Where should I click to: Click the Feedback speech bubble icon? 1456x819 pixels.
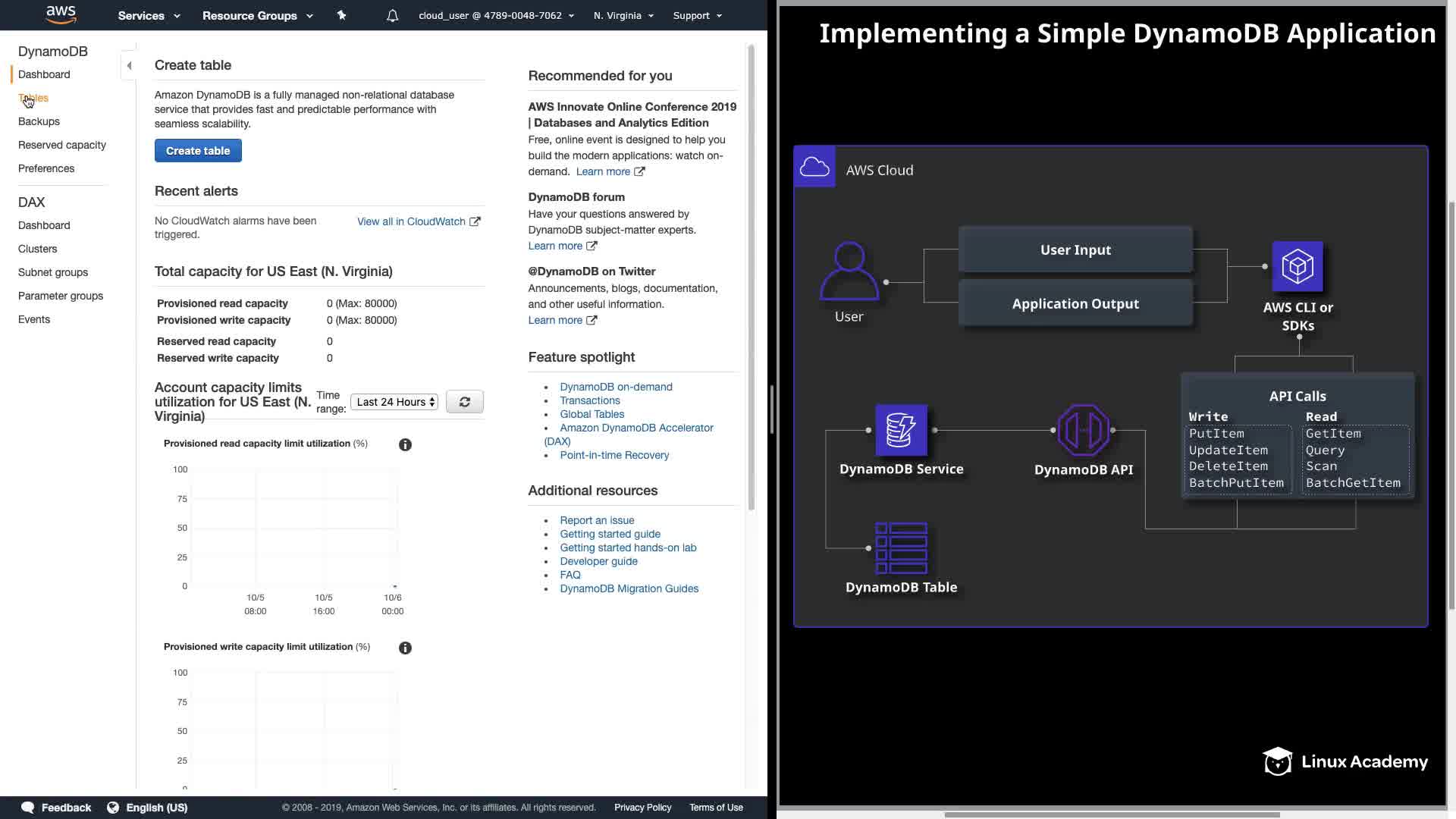point(28,808)
